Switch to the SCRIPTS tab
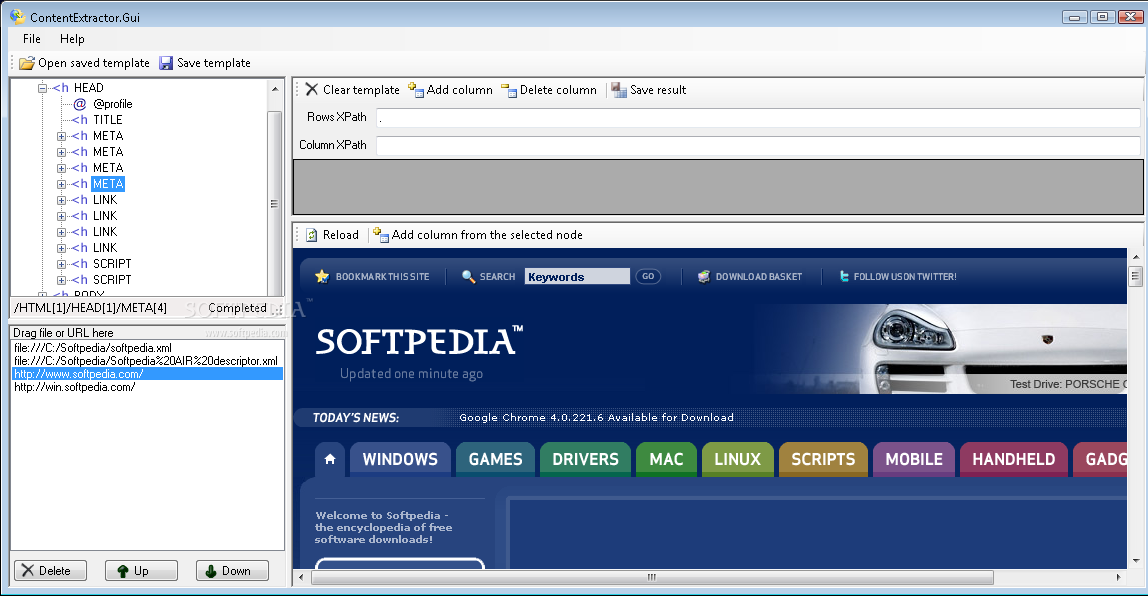 823,459
